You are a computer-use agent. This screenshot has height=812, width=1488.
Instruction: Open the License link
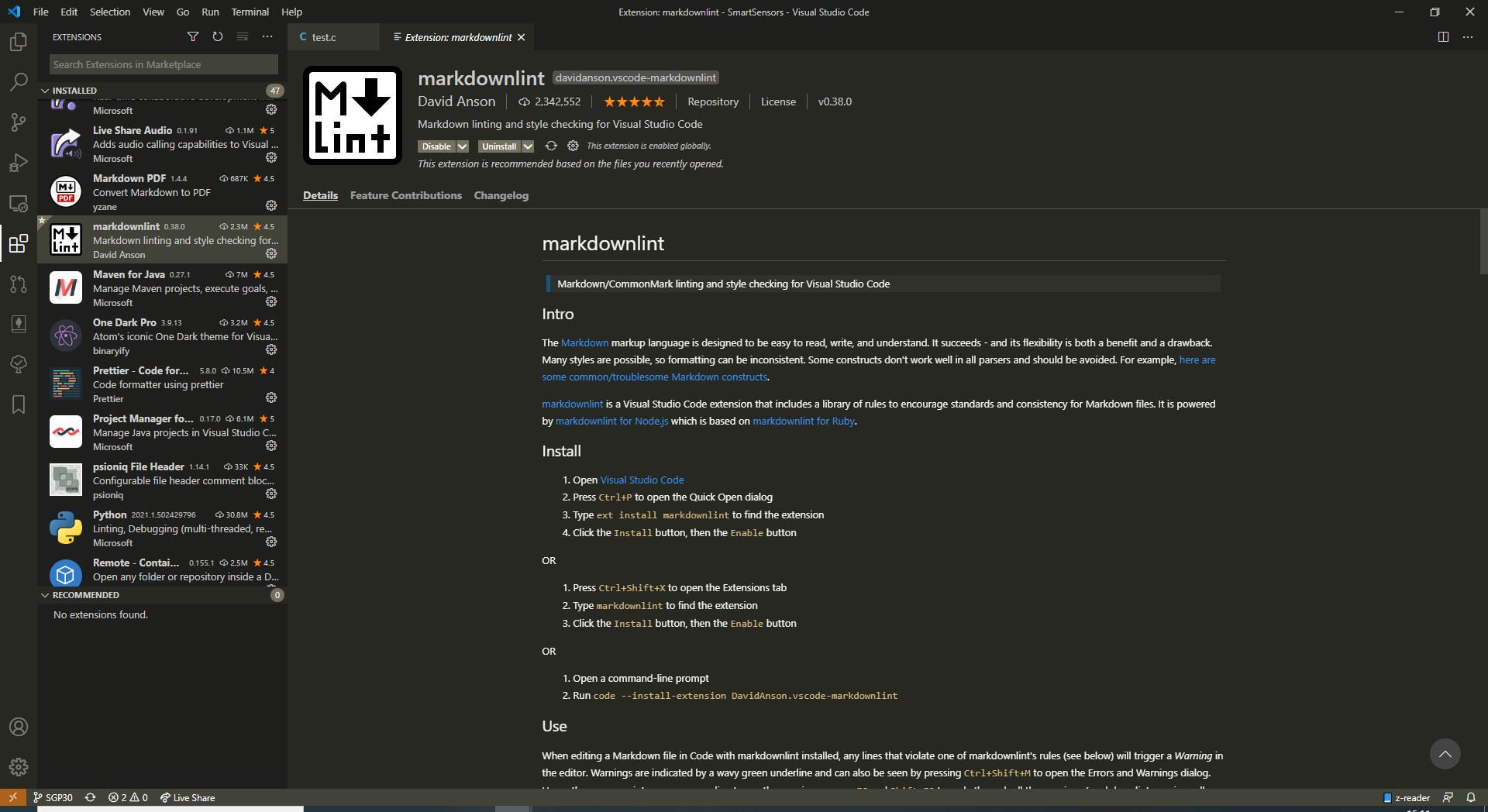coord(778,101)
